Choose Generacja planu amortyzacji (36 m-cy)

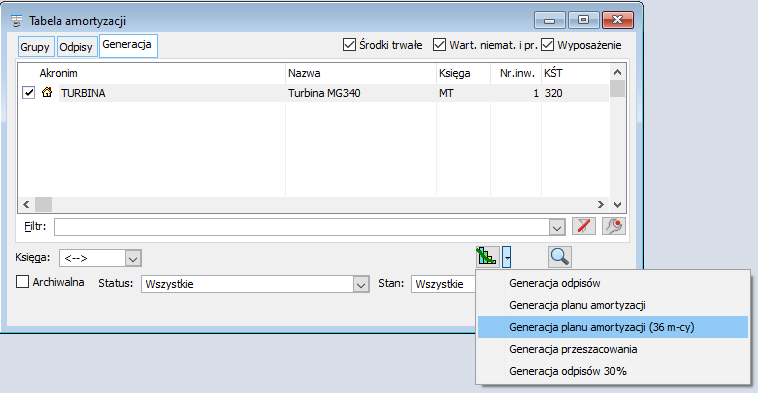point(612,327)
